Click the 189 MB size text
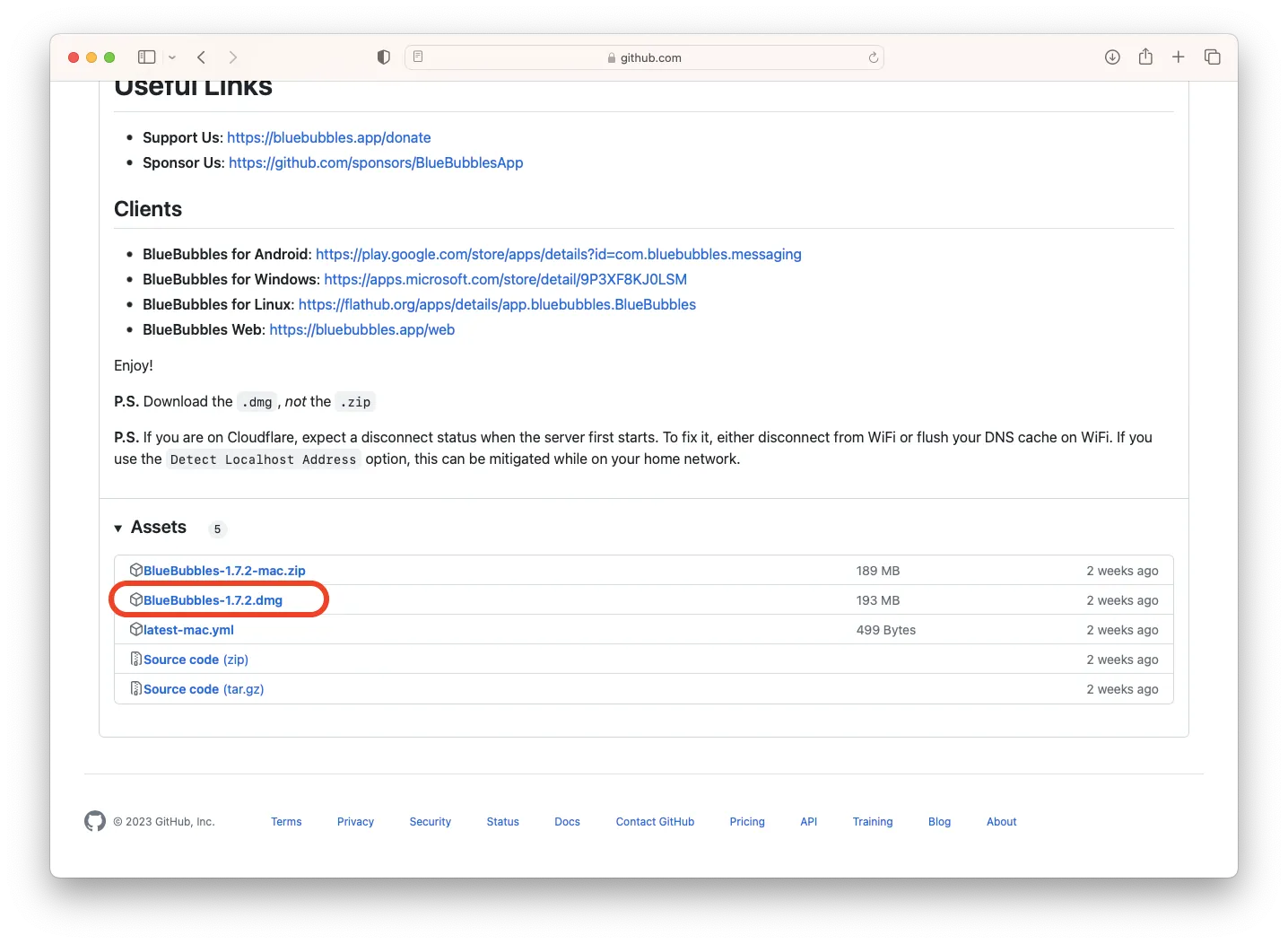Image resolution: width=1288 pixels, height=944 pixels. [x=878, y=571]
